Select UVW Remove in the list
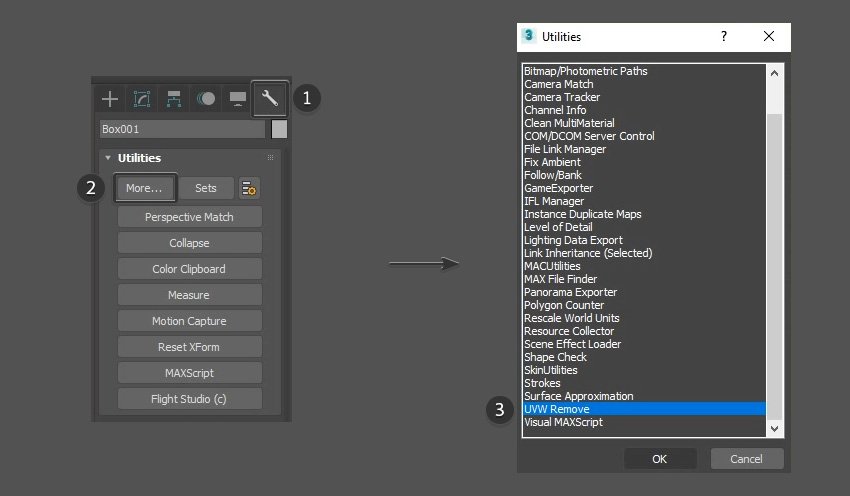Image resolution: width=850 pixels, height=496 pixels. (643, 409)
